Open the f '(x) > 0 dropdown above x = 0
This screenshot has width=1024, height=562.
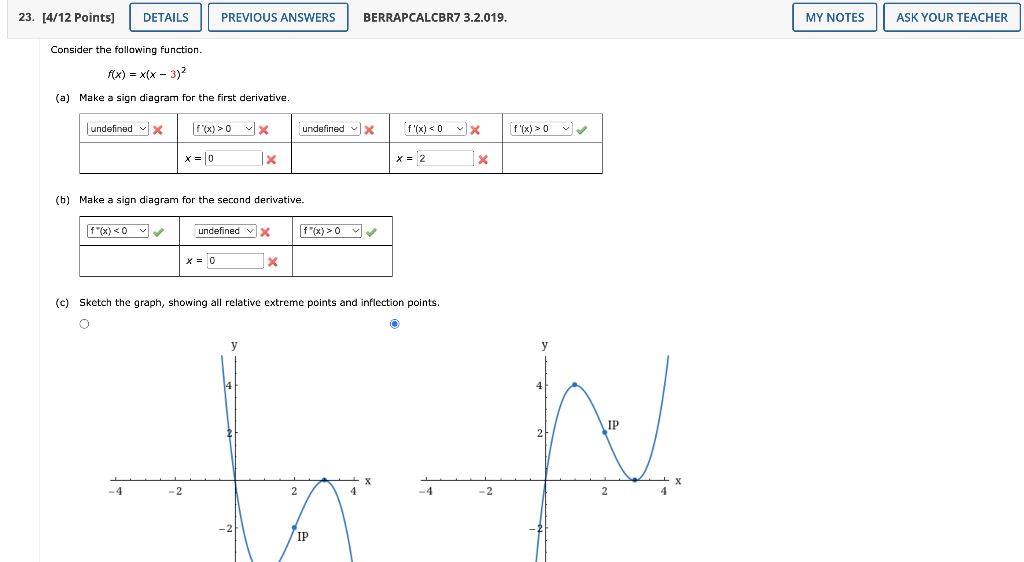pyautogui.click(x=223, y=129)
